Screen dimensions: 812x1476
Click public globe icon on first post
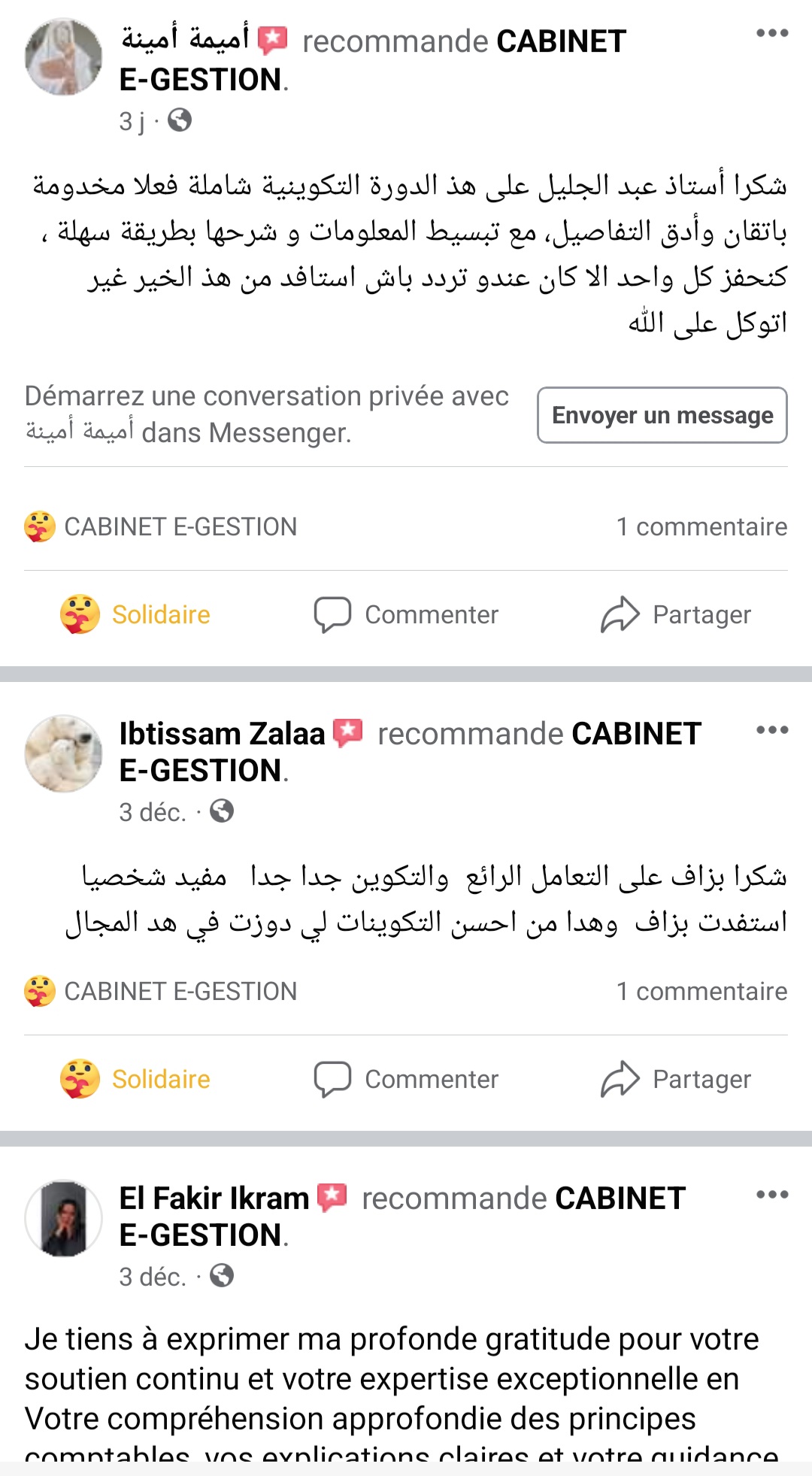pos(180,120)
